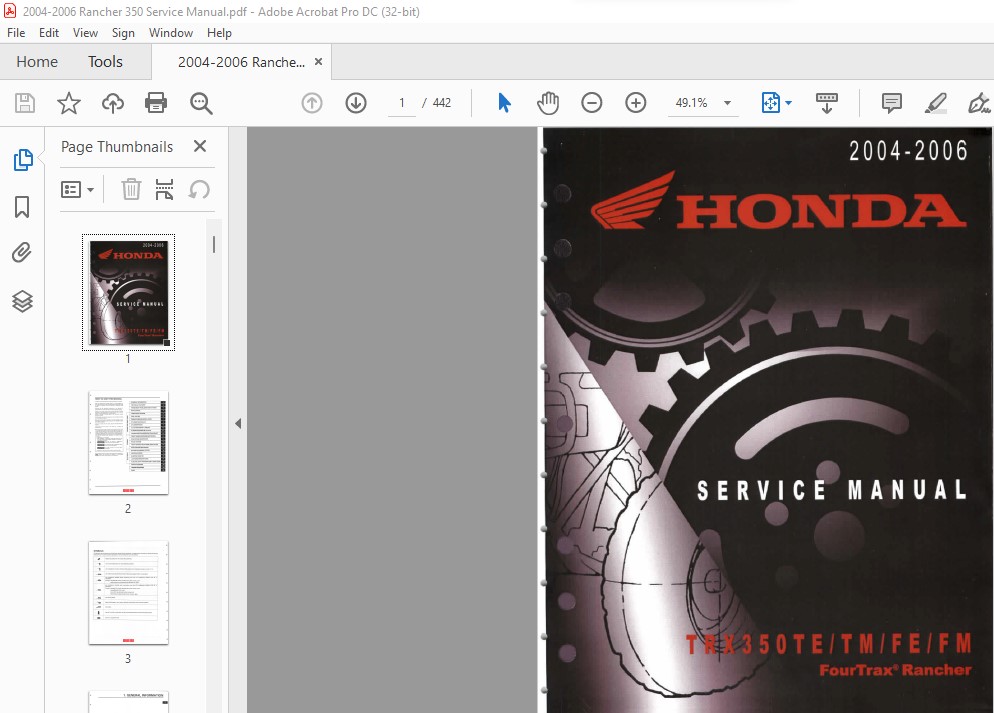Zoom in with the plus button

(635, 103)
